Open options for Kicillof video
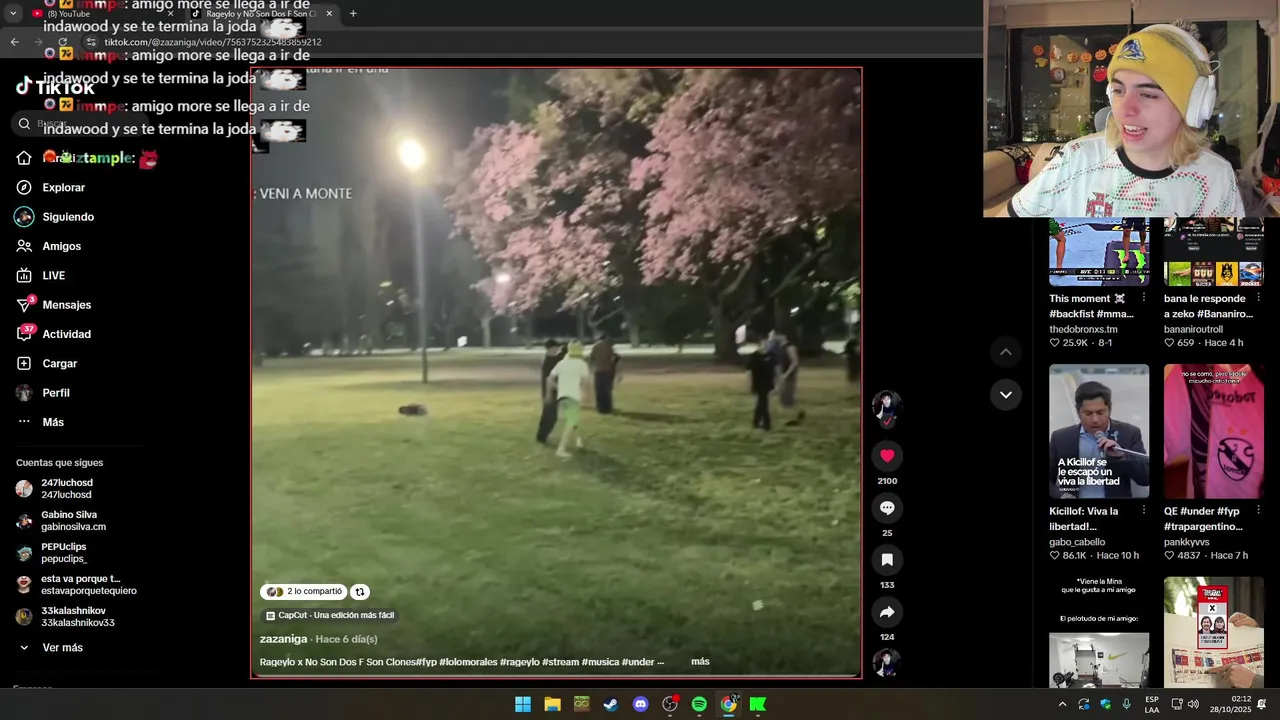Screen dimensions: 1280x720 coord(1144,511)
